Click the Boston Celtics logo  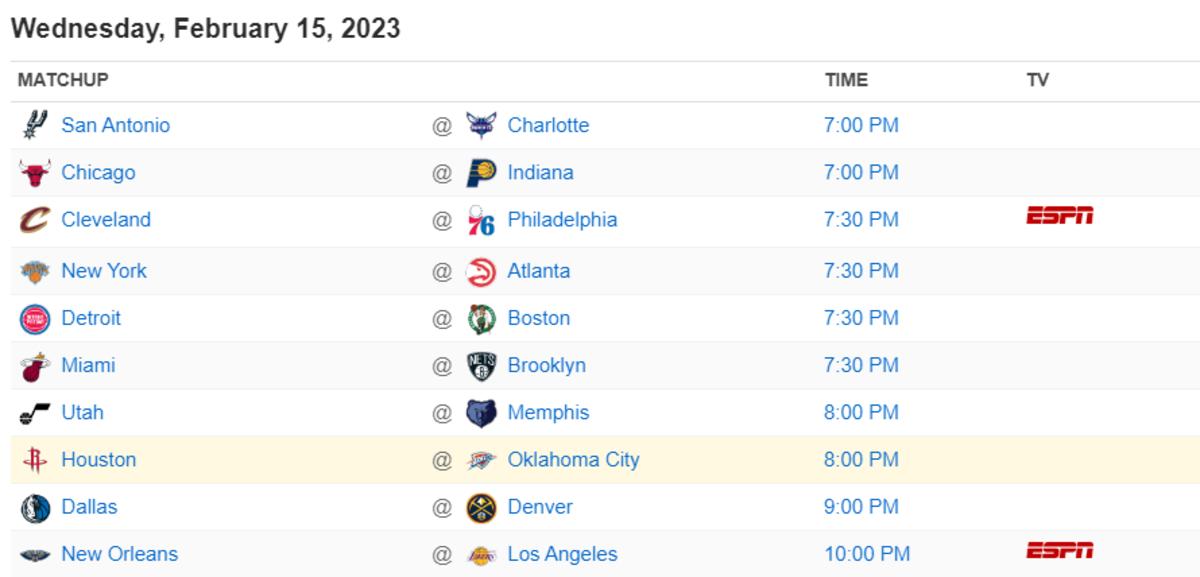[481, 318]
